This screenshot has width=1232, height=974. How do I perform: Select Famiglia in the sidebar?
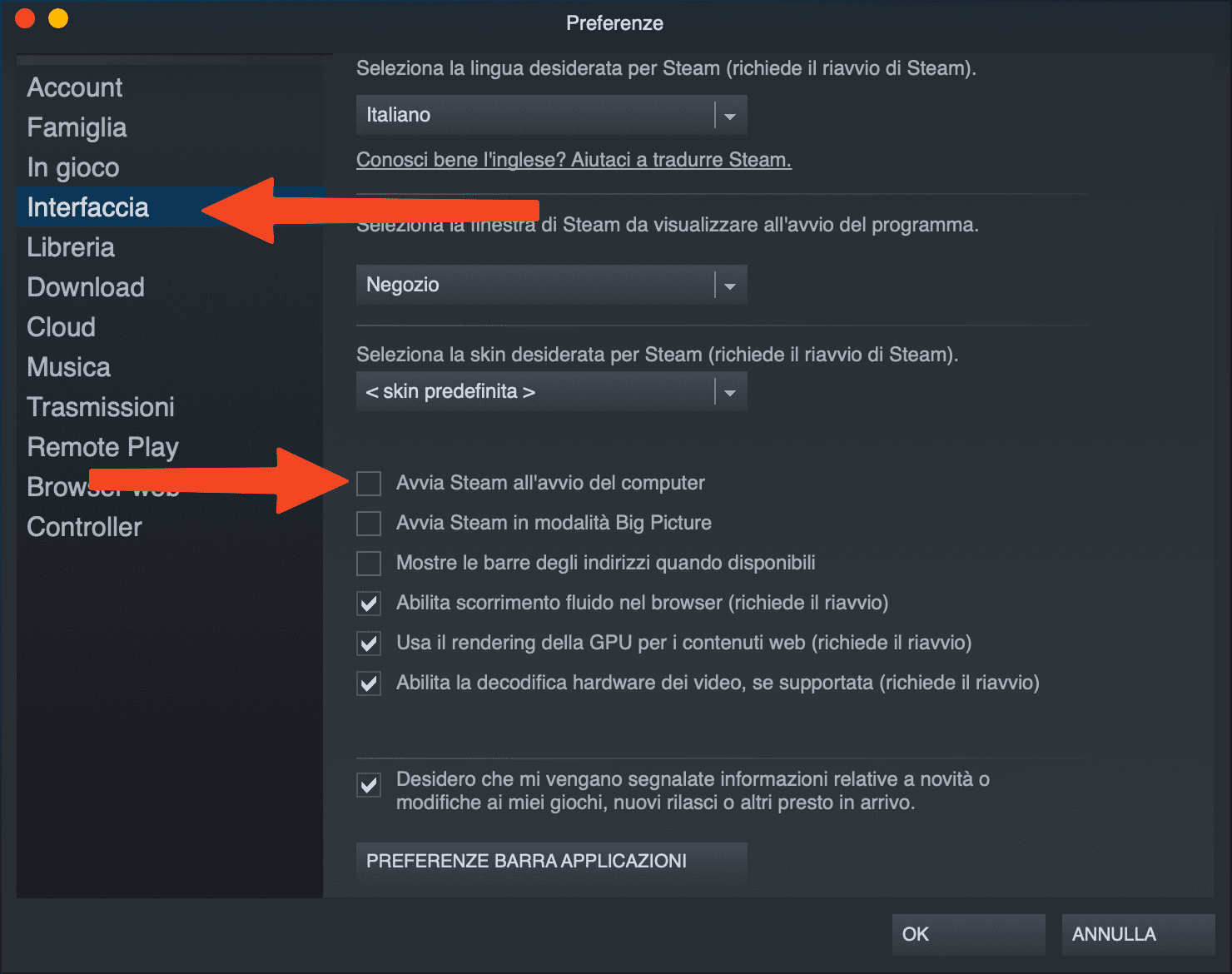[x=77, y=127]
